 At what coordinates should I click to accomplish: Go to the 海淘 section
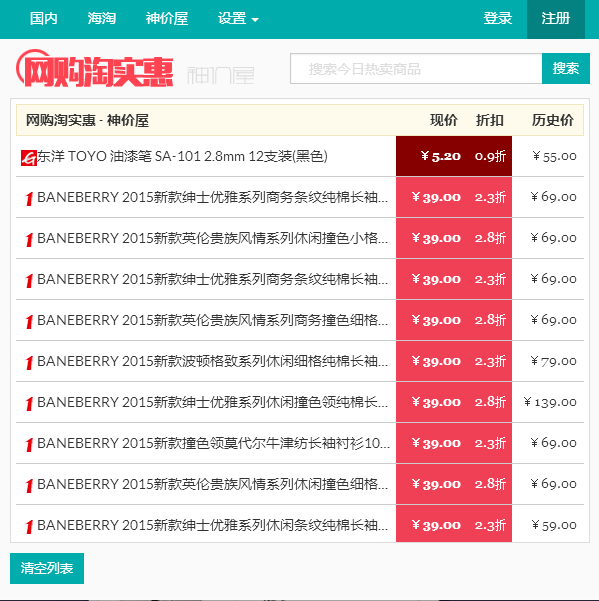tap(102, 18)
